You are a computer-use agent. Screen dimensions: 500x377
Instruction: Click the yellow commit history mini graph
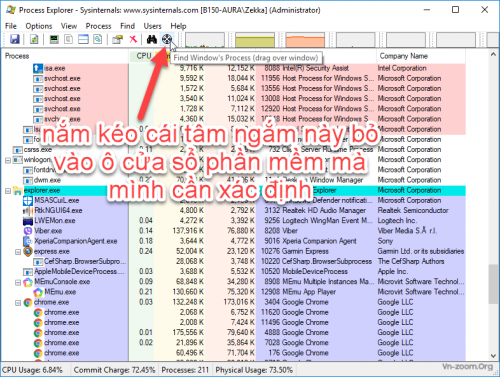[255, 40]
